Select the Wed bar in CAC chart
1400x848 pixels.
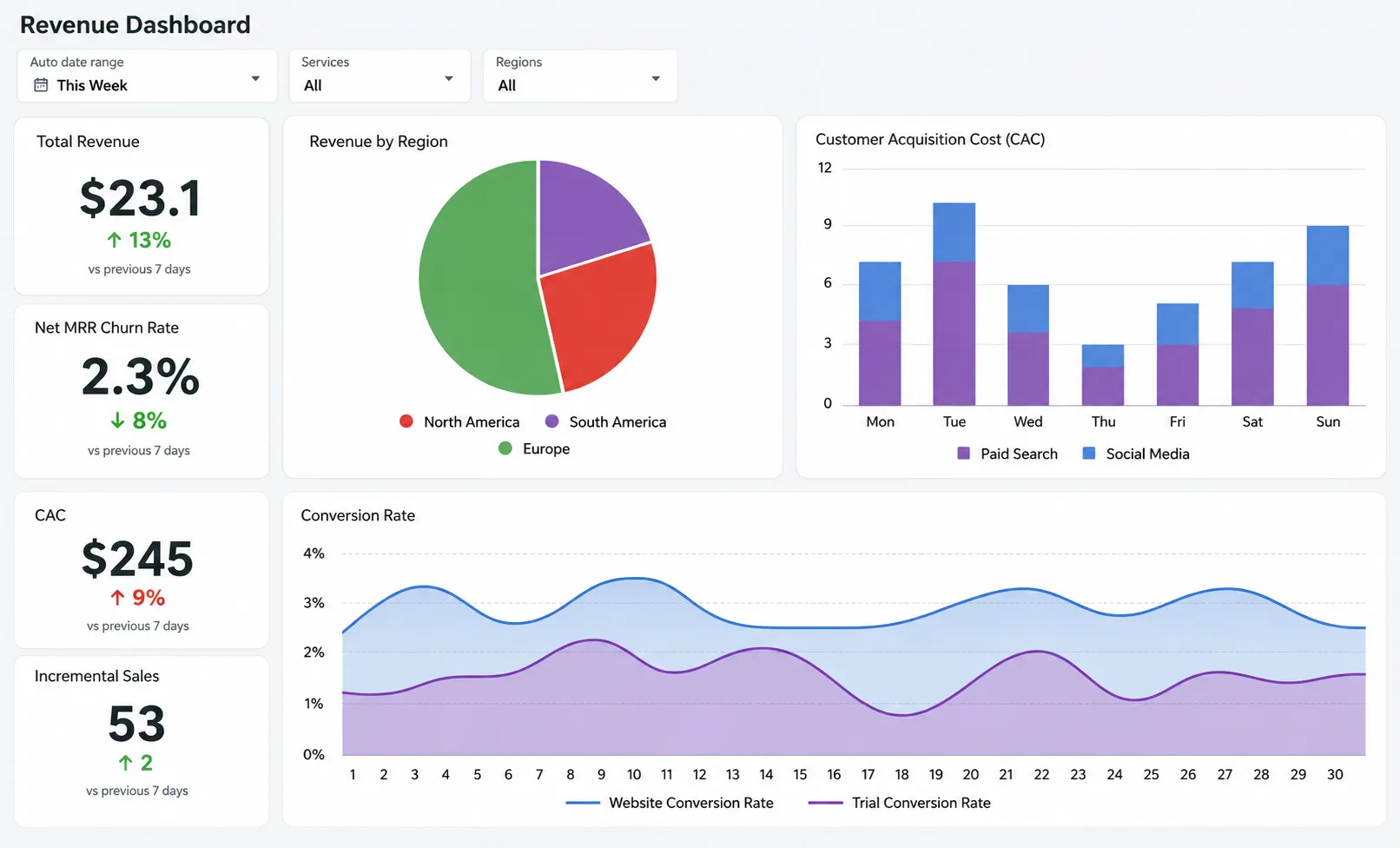[1028, 345]
